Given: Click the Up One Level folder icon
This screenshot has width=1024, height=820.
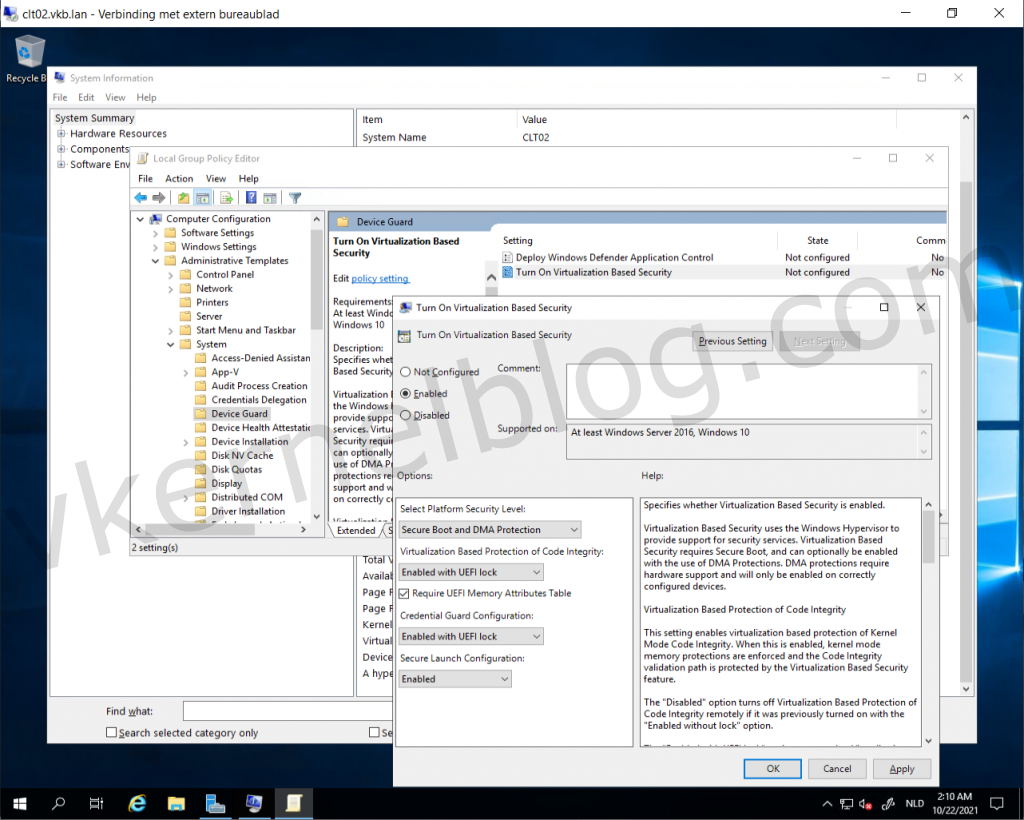Looking at the screenshot, I should pyautogui.click(x=183, y=197).
